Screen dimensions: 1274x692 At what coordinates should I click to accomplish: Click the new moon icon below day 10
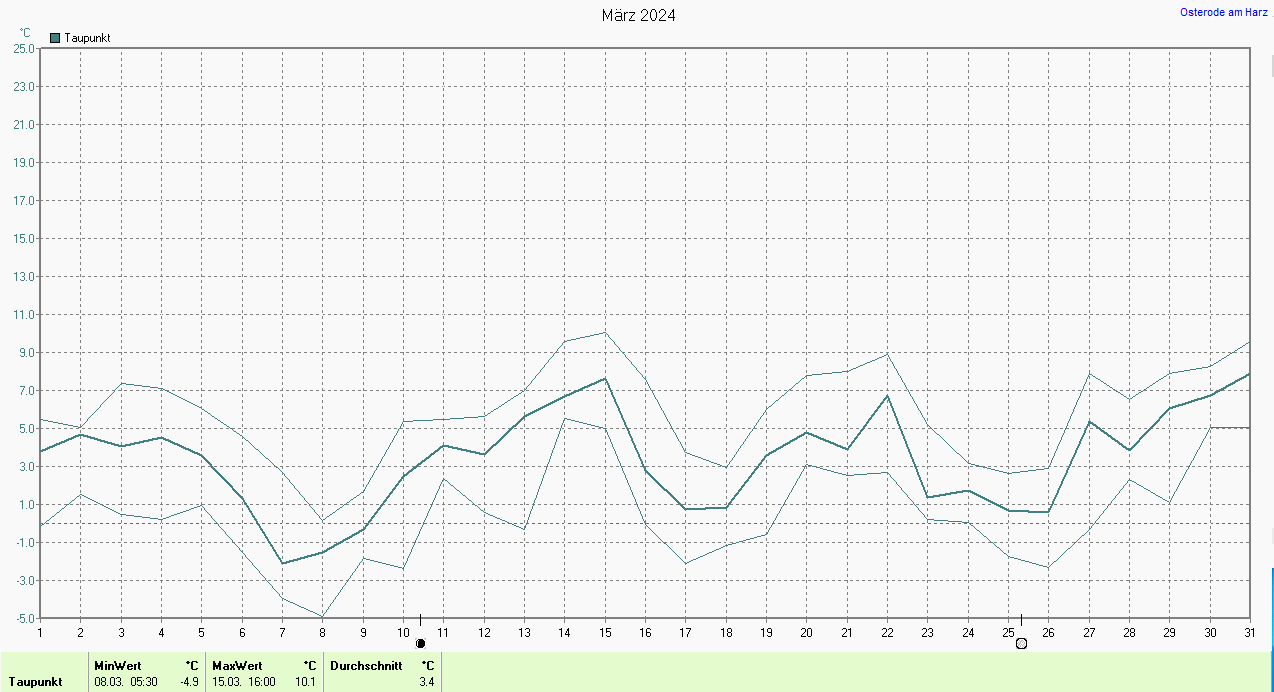(420, 643)
